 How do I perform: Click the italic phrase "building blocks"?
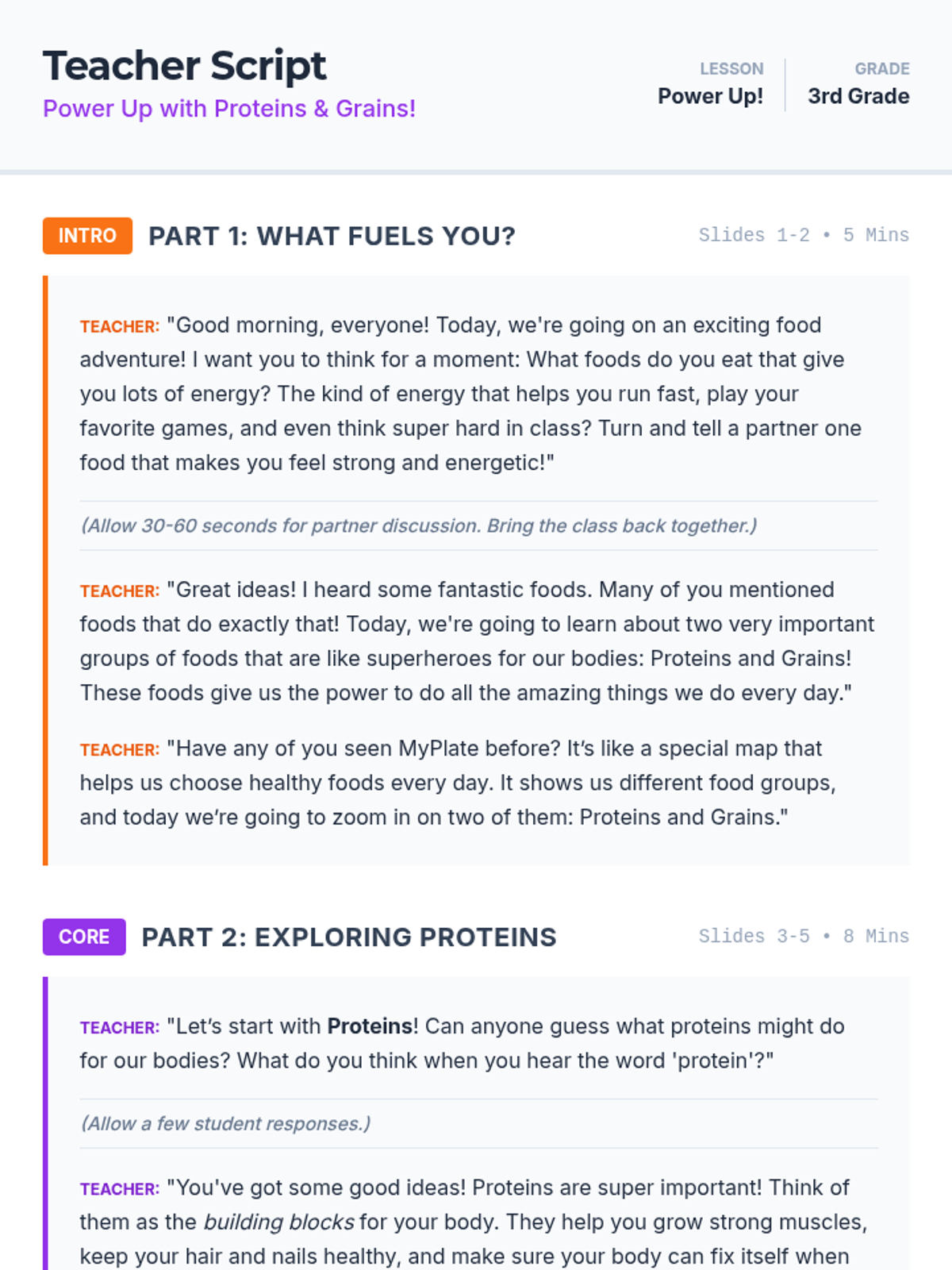[278, 1222]
